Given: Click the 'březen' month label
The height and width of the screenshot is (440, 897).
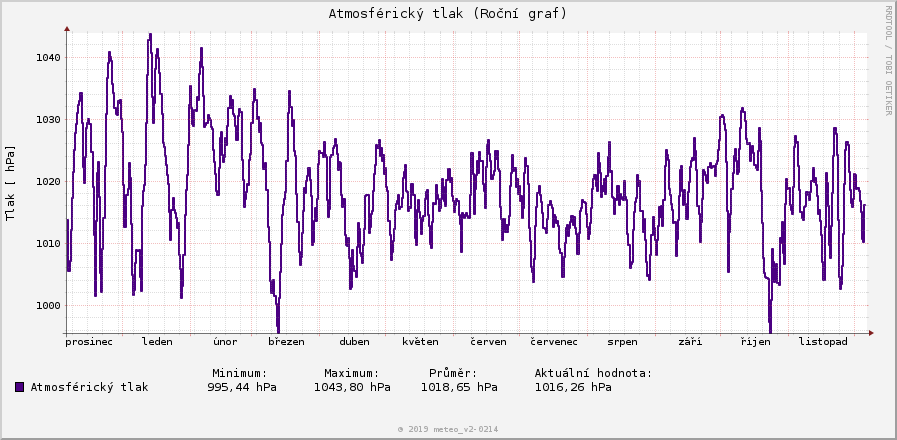Looking at the screenshot, I should (286, 342).
